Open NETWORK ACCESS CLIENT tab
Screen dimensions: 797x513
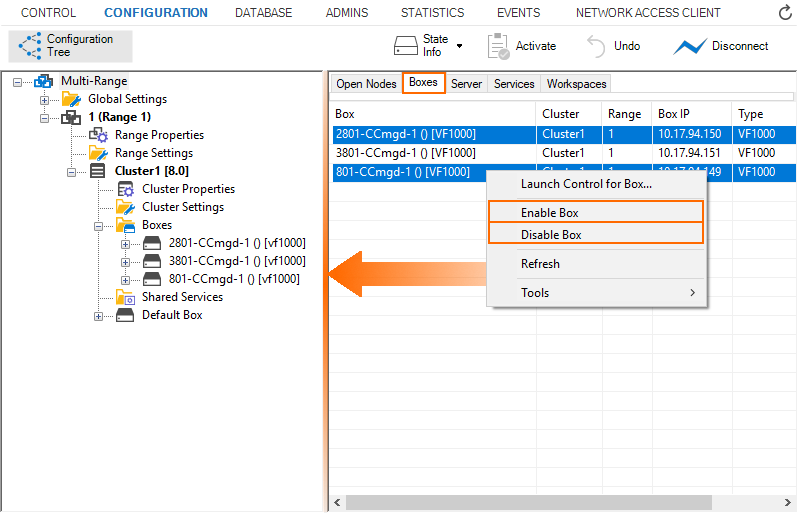click(648, 13)
